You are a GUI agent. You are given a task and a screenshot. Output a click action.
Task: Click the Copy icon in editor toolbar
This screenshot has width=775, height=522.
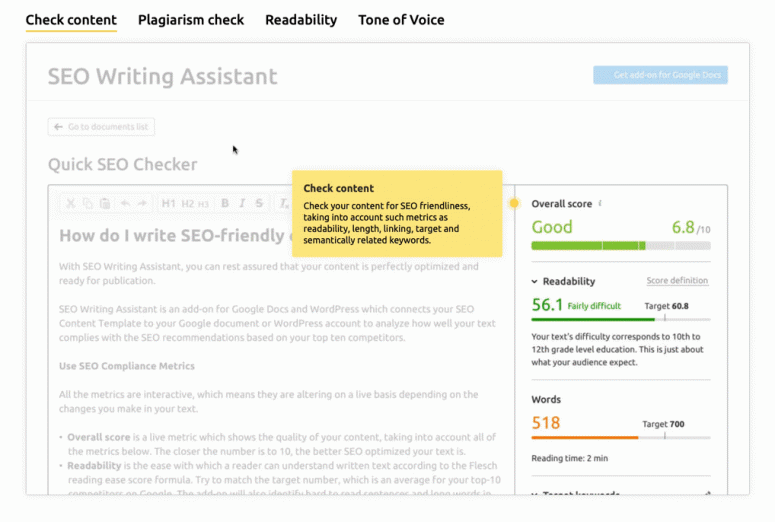(87, 203)
